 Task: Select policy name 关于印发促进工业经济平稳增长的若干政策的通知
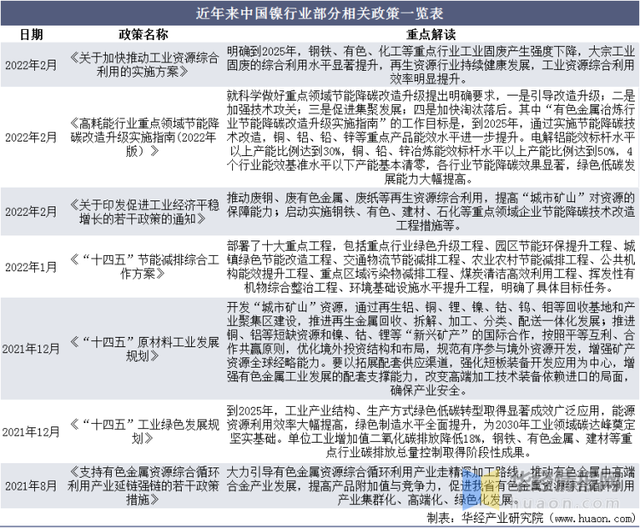coord(143,212)
